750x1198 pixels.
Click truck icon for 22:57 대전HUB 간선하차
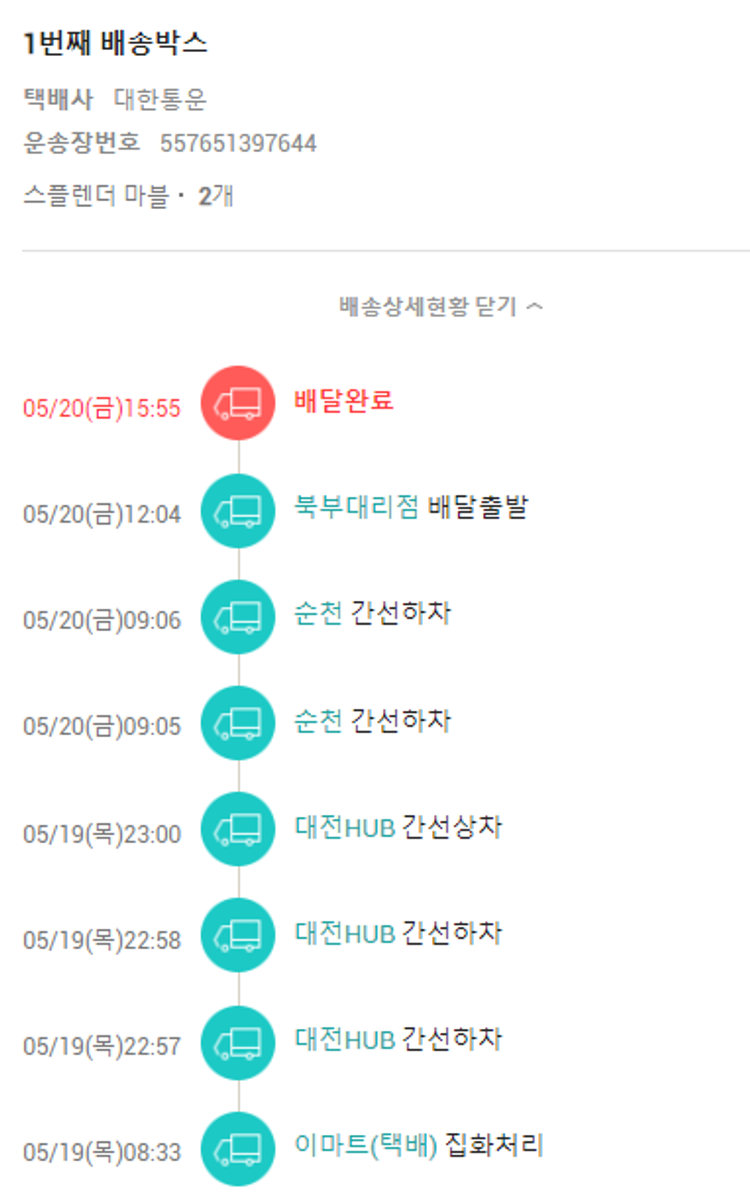pyautogui.click(x=238, y=1042)
